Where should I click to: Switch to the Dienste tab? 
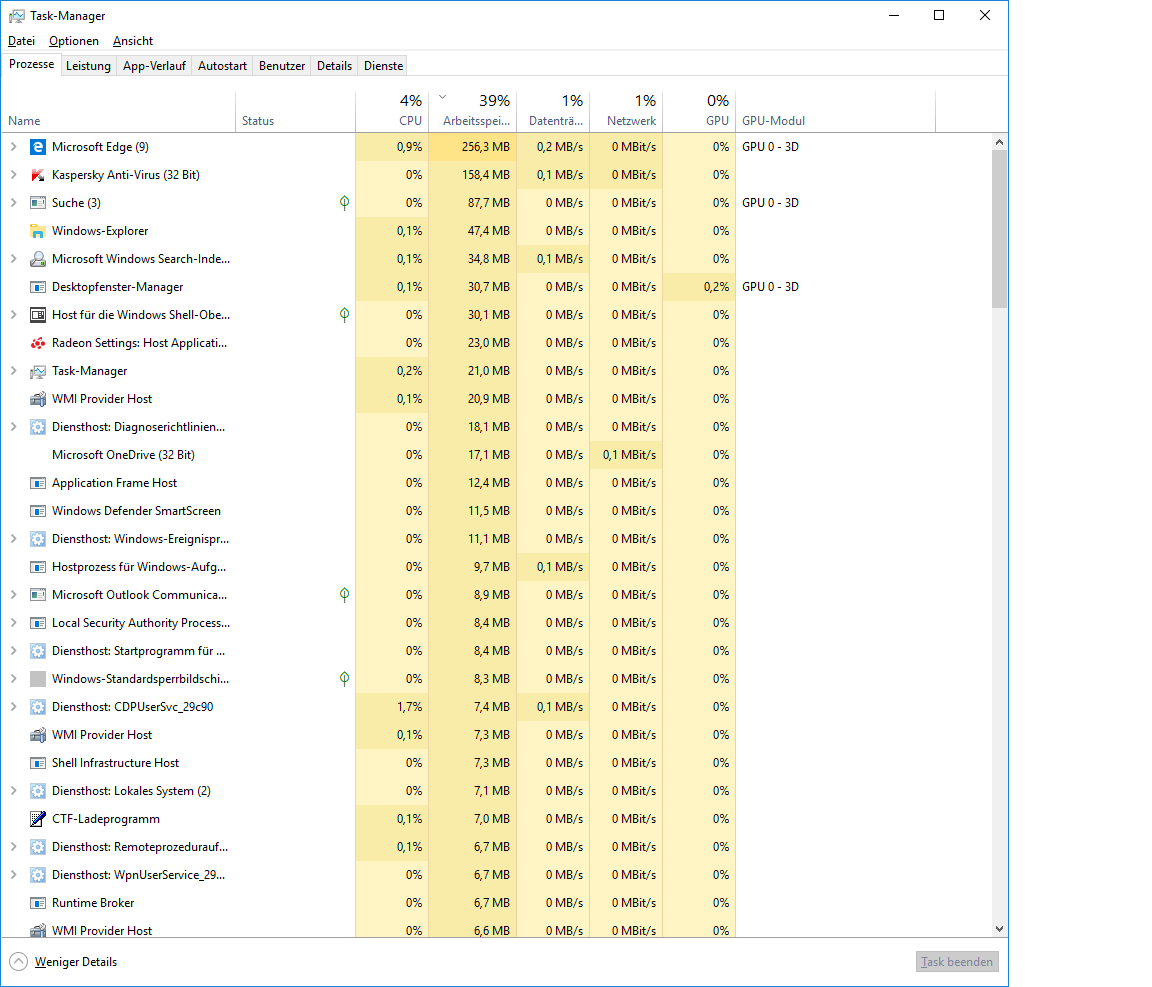pyautogui.click(x=384, y=66)
